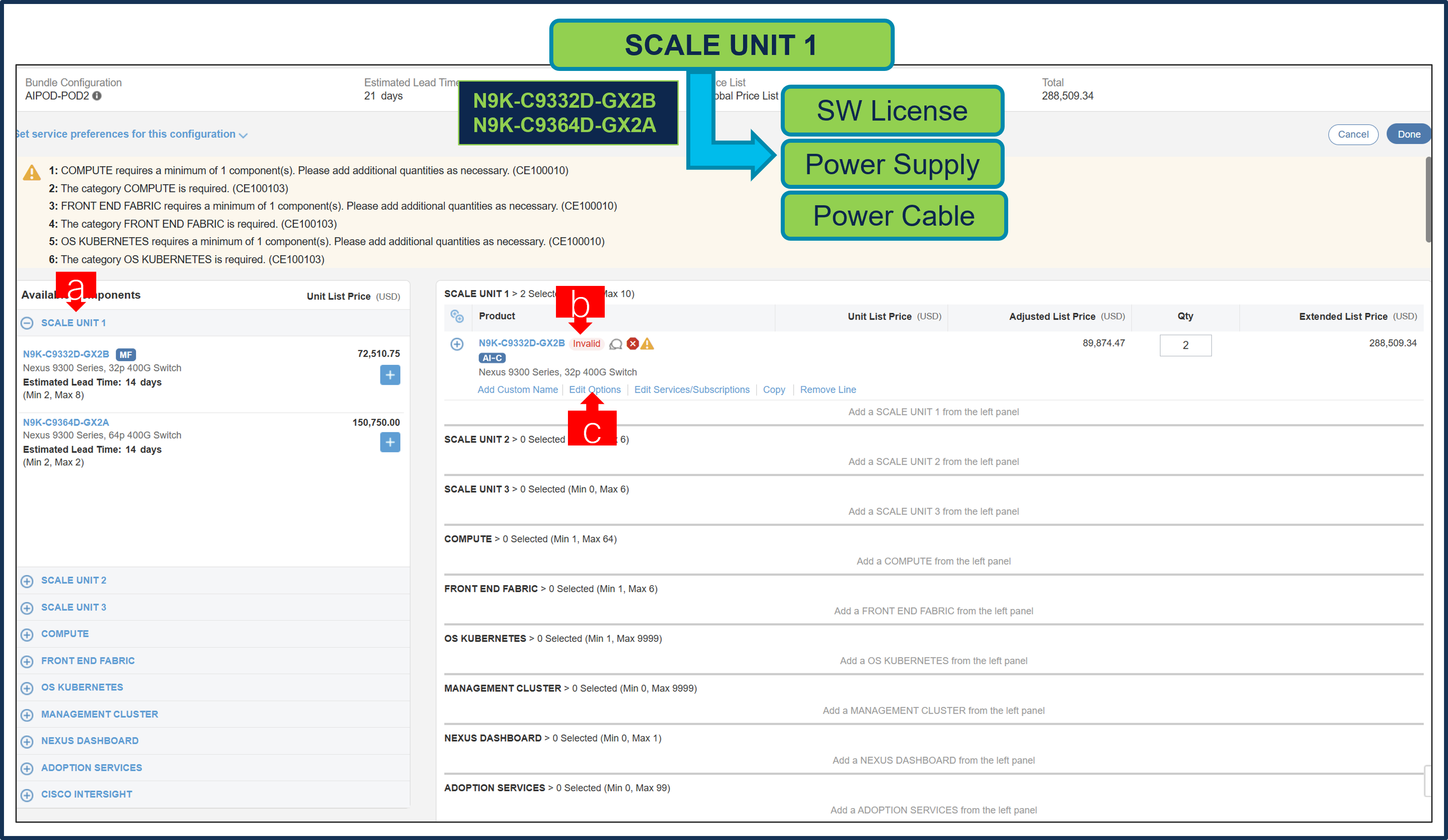Click the Done button
The image size is (1448, 840).
pyautogui.click(x=1409, y=134)
